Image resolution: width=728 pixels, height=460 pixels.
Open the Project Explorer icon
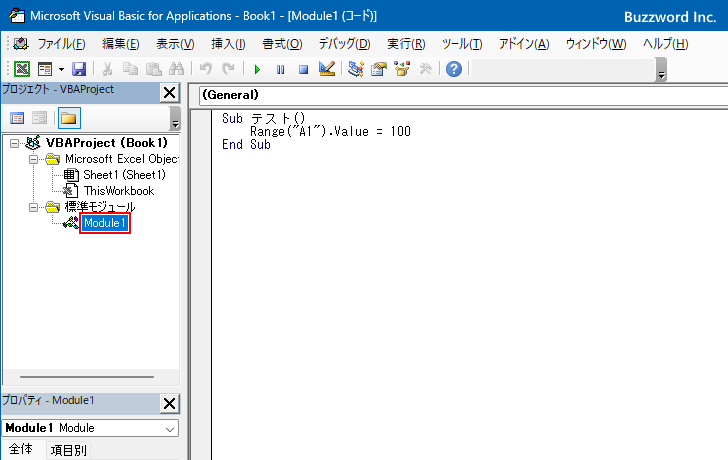tap(356, 69)
